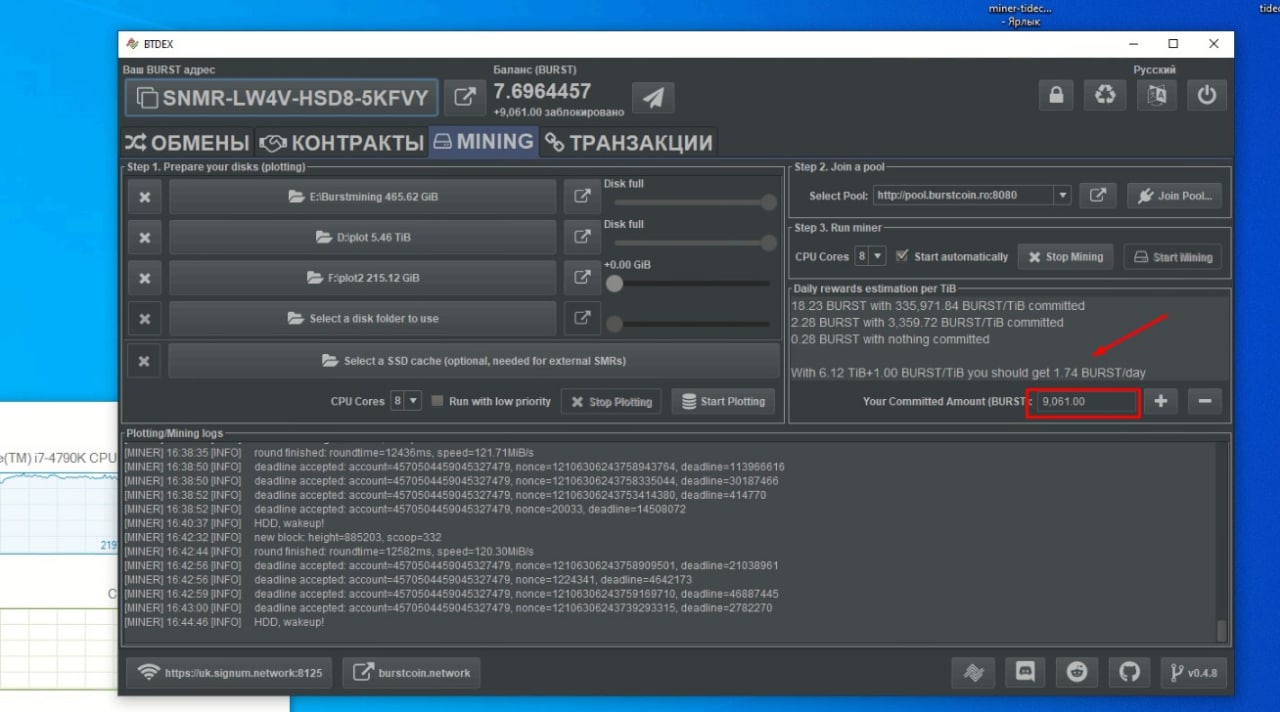Click the language translate icon
The width and height of the screenshot is (1280, 712).
pyautogui.click(x=1156, y=96)
